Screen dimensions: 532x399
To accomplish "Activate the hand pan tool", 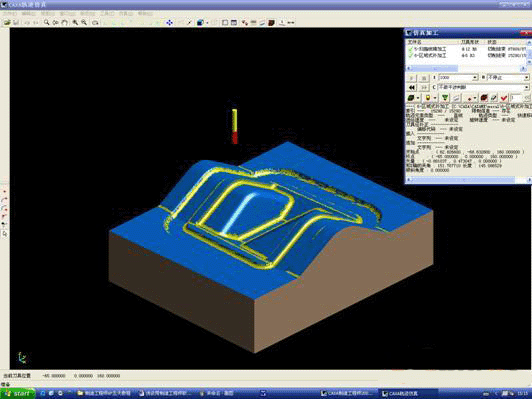I will pyautogui.click(x=64, y=22).
